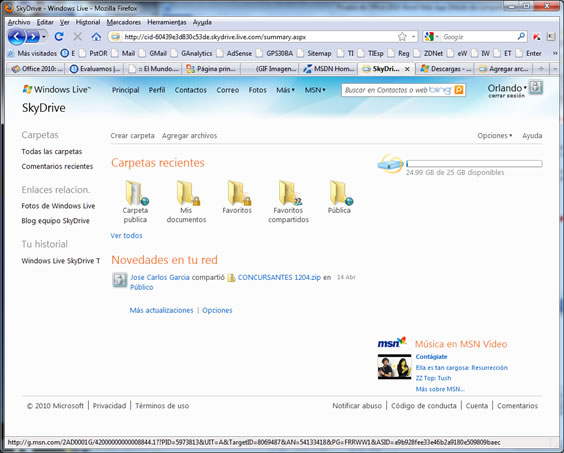Open the Archivo menu
The height and width of the screenshot is (453, 564).
tap(19, 22)
